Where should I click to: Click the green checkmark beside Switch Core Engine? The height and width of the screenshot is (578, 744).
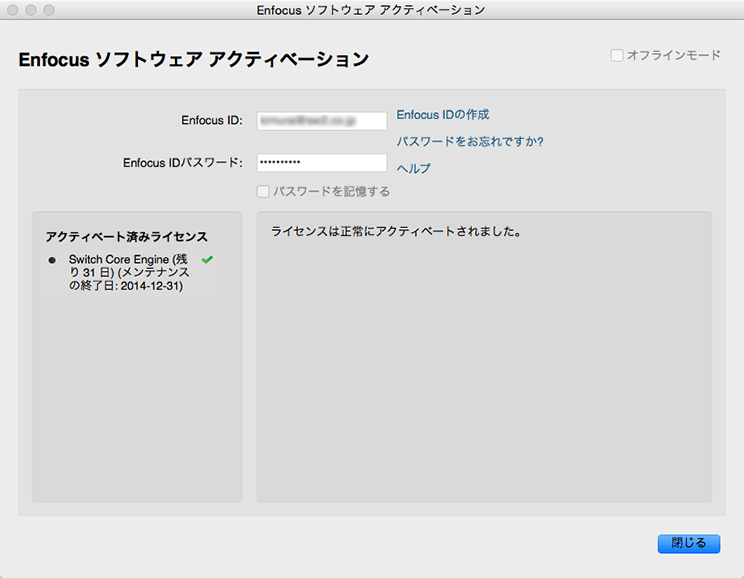(x=207, y=260)
